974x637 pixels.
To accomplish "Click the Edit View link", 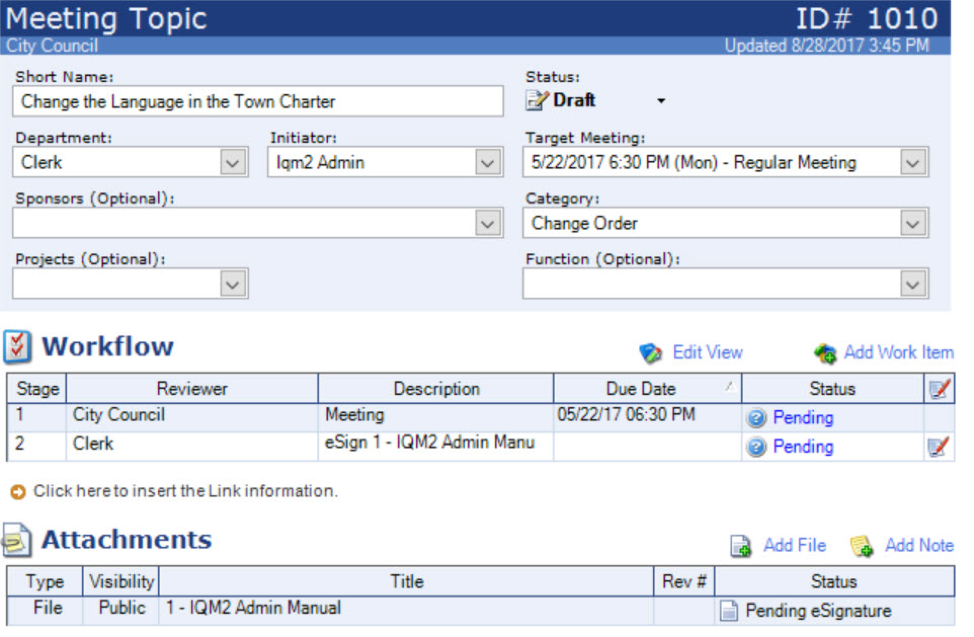I will 708,352.
